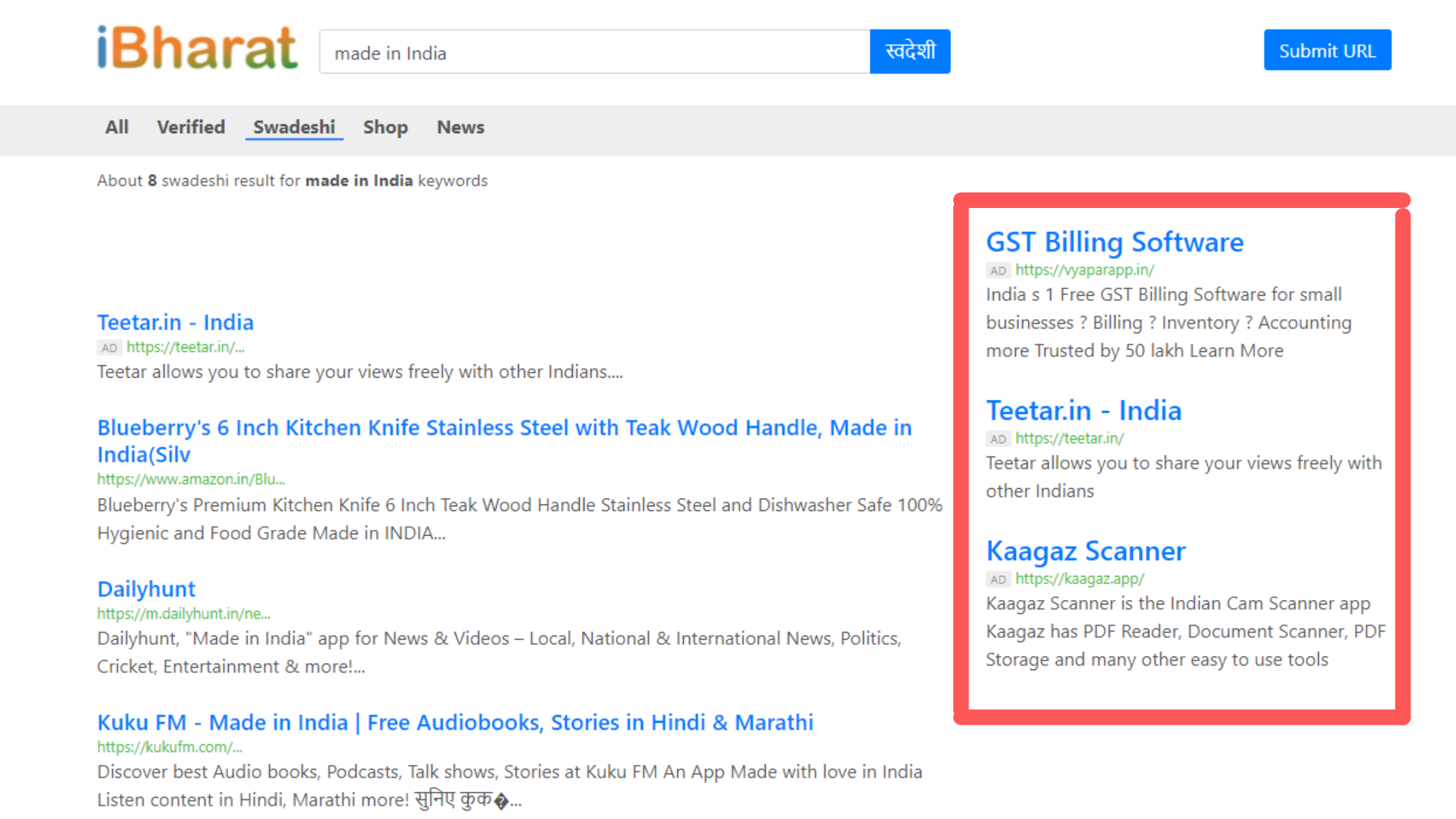This screenshot has height=819, width=1456.
Task: Switch to the All tab
Action: point(117,127)
